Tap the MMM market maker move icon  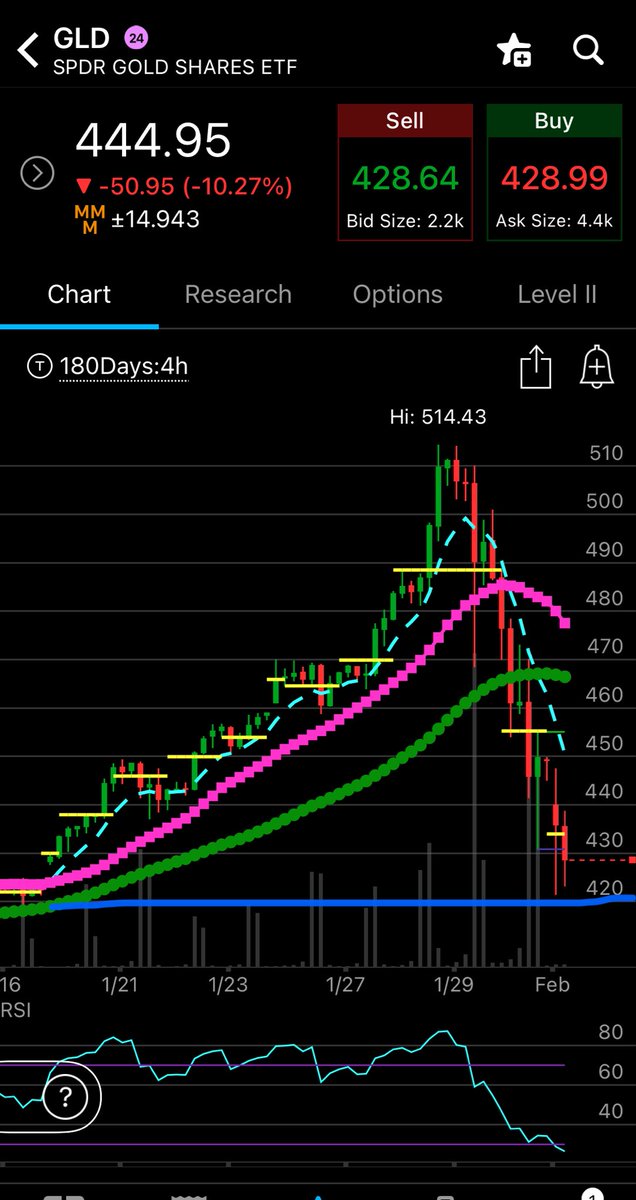click(x=90, y=220)
